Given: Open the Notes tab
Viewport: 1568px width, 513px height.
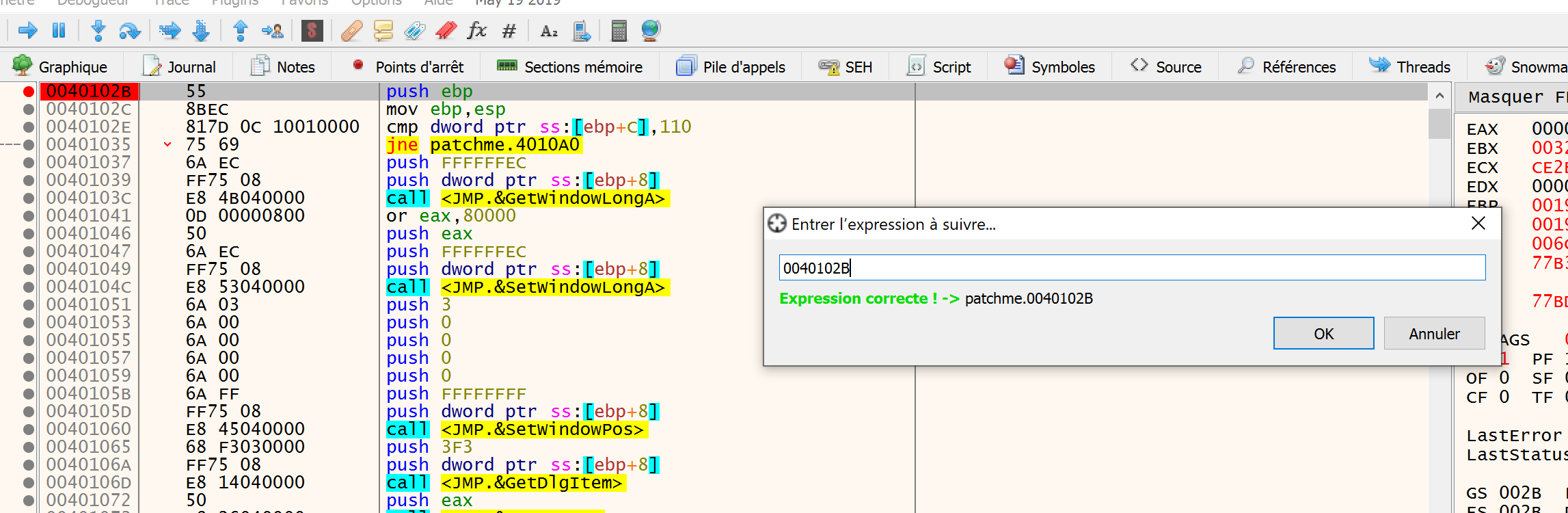Looking at the screenshot, I should (x=282, y=66).
